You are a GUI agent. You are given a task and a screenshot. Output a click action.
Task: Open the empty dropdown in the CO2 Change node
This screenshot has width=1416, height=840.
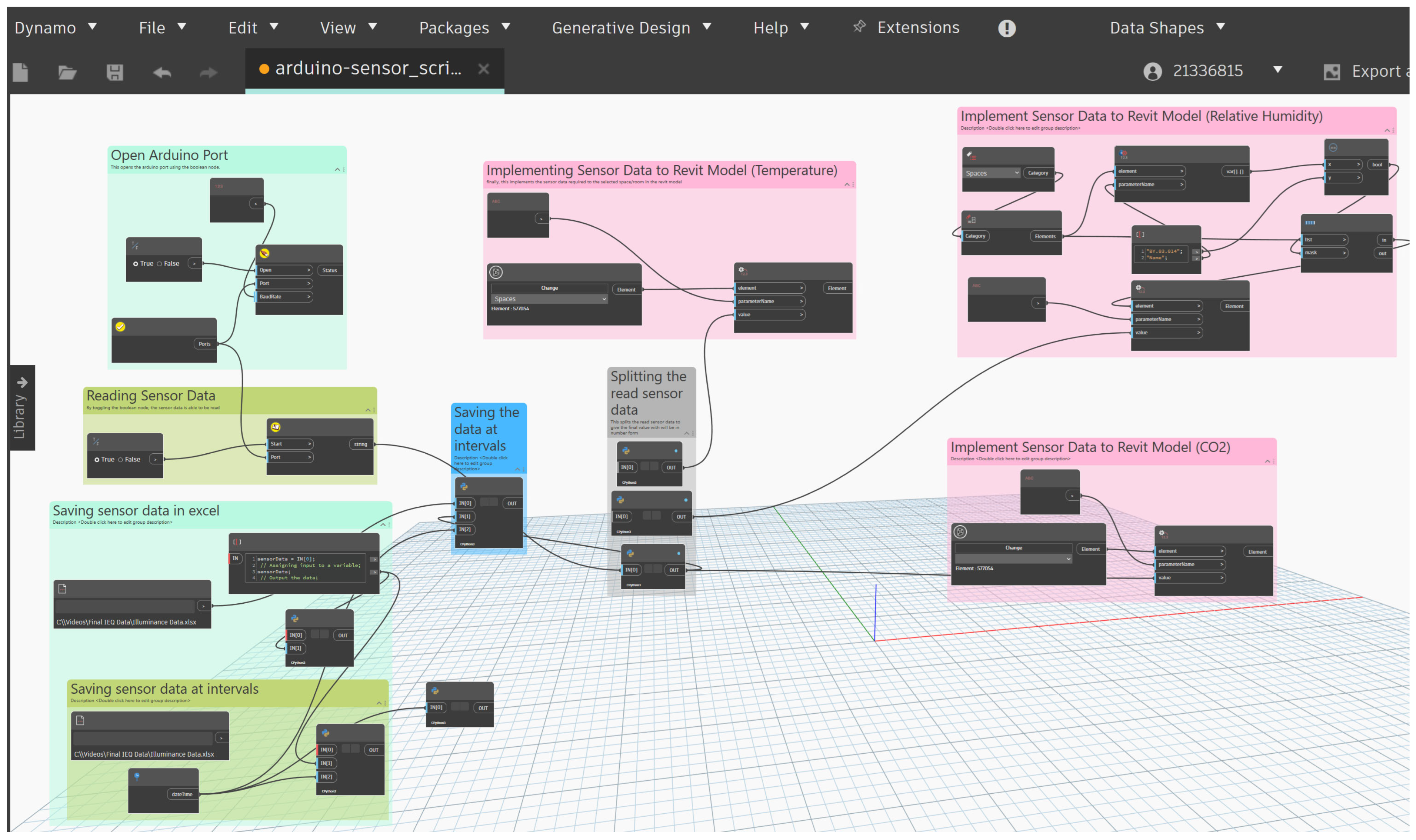(x=1013, y=559)
